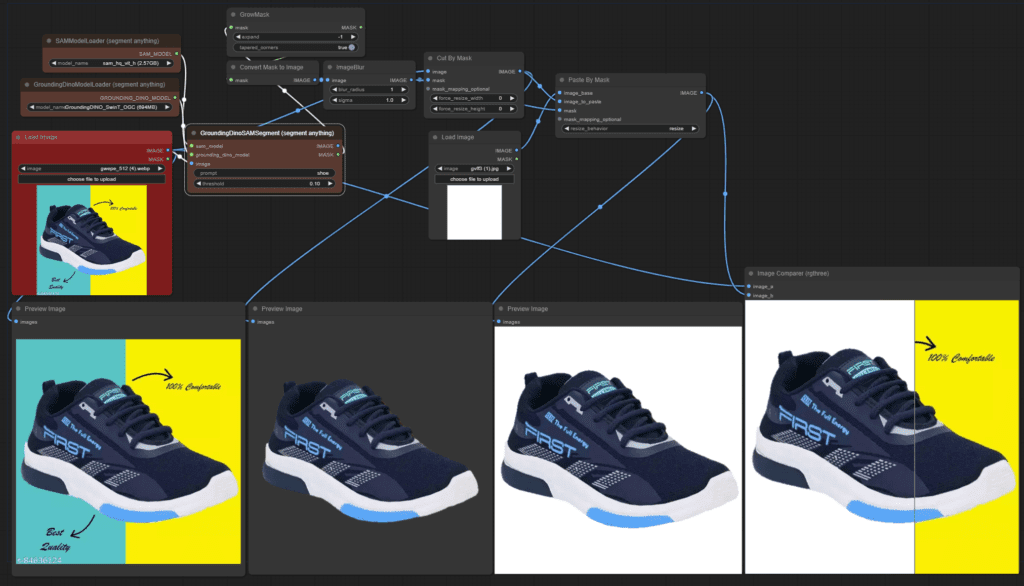The width and height of the screenshot is (1024, 586).
Task: Decrease GrowMask expand value with left arrow
Action: [239, 37]
